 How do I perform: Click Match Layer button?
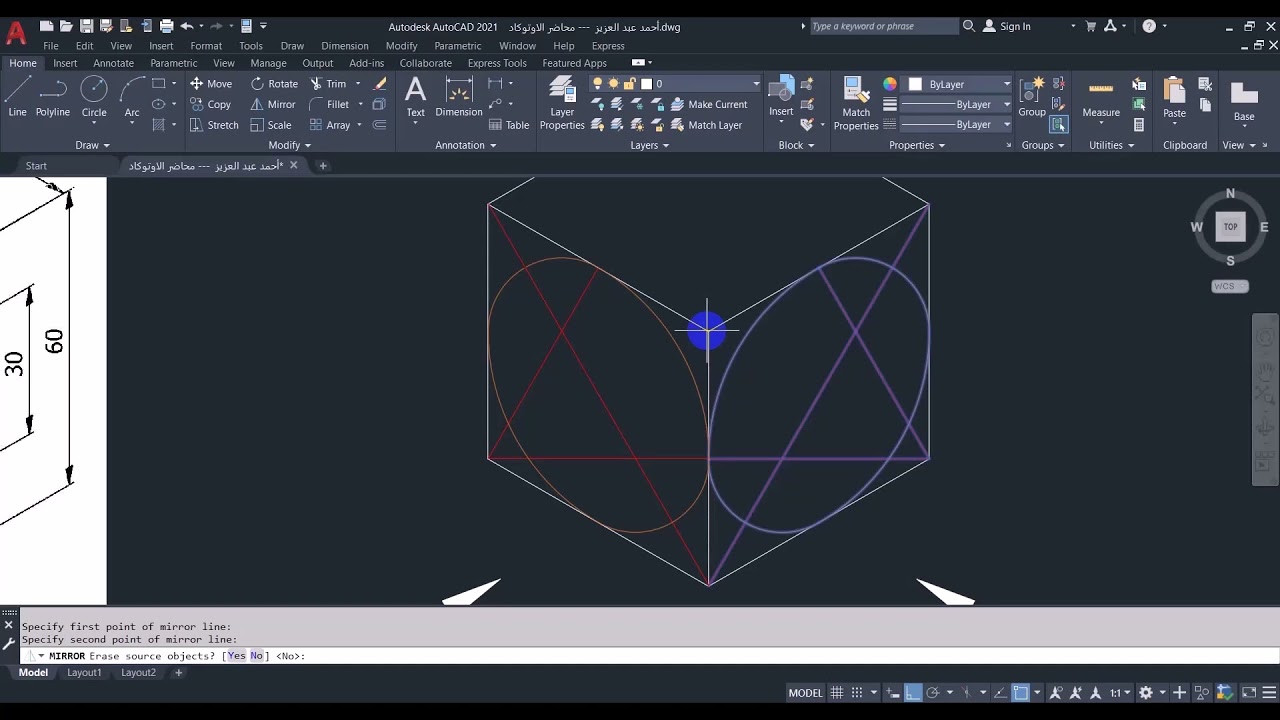point(707,125)
